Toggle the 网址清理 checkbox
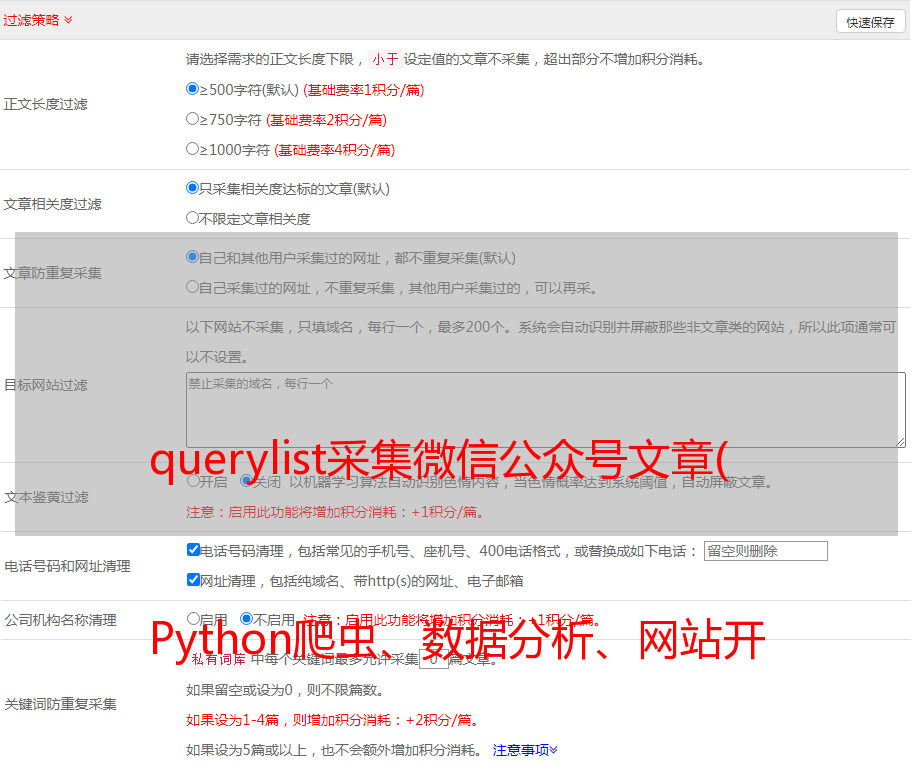This screenshot has width=912, height=768. coord(193,580)
